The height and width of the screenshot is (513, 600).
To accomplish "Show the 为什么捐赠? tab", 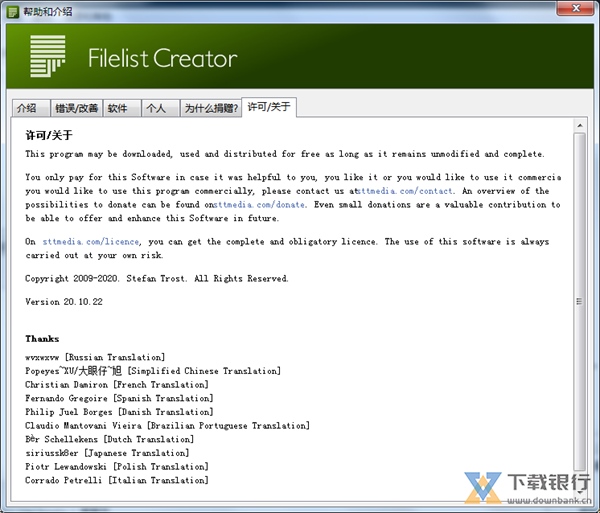I will [x=211, y=108].
